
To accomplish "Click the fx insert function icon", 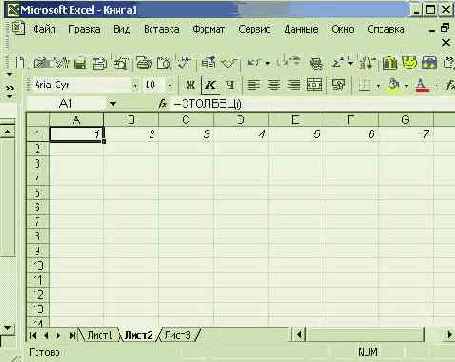I will pyautogui.click(x=162, y=104).
